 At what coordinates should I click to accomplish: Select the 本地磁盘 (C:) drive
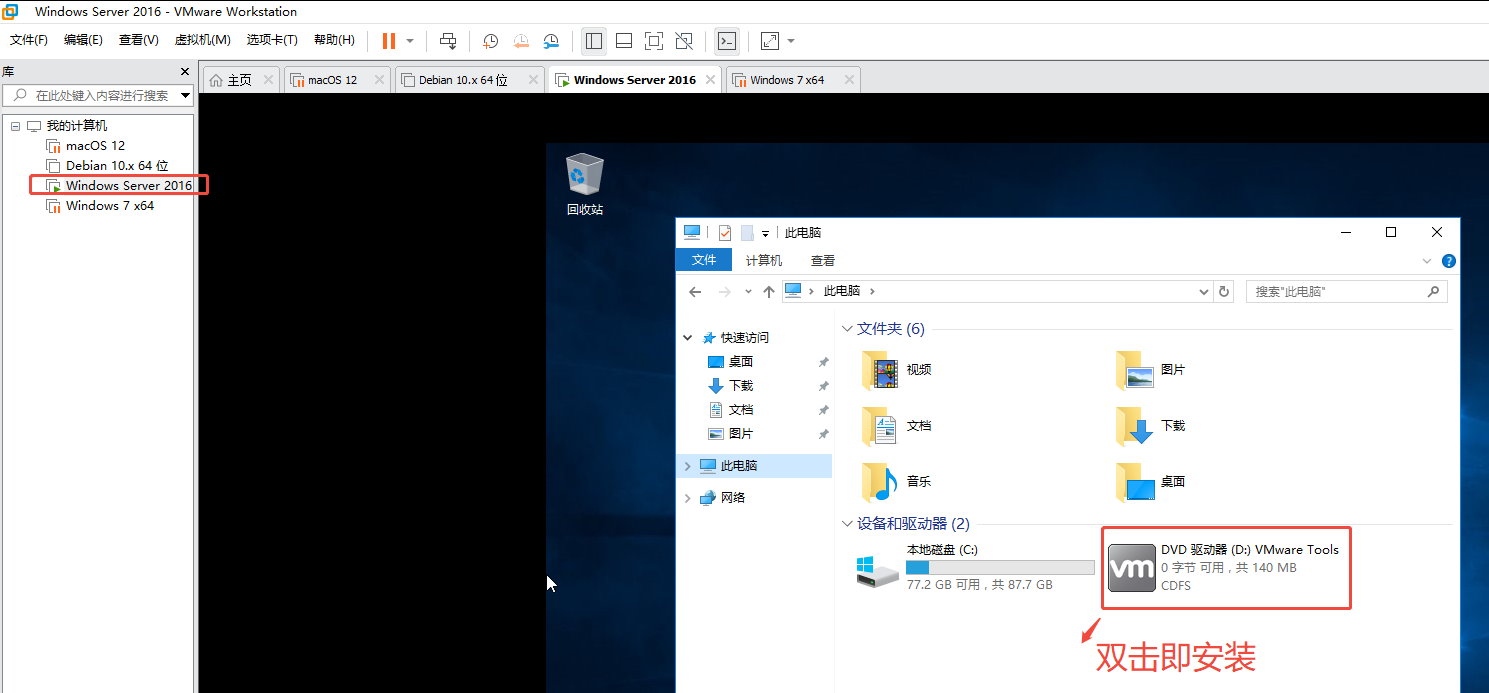tap(975, 568)
